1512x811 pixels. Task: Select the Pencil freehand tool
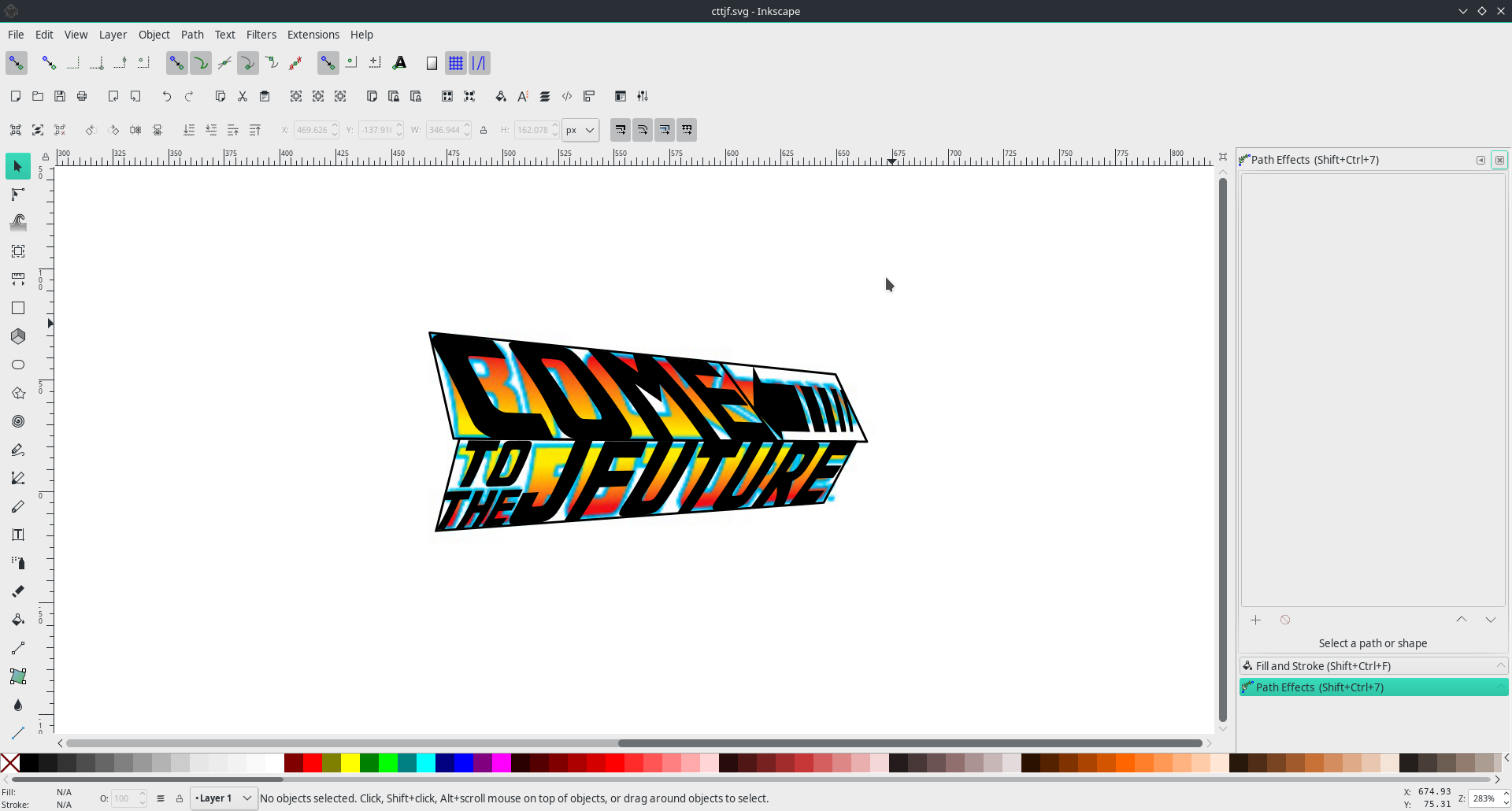[17, 450]
